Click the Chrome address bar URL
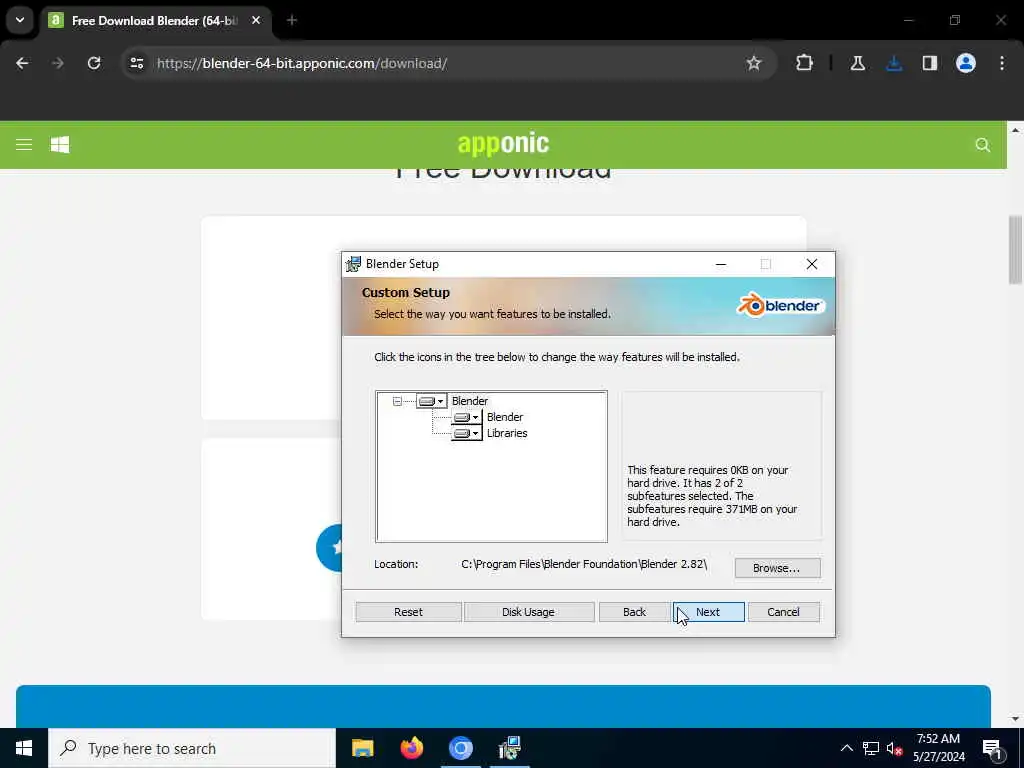 (x=302, y=63)
